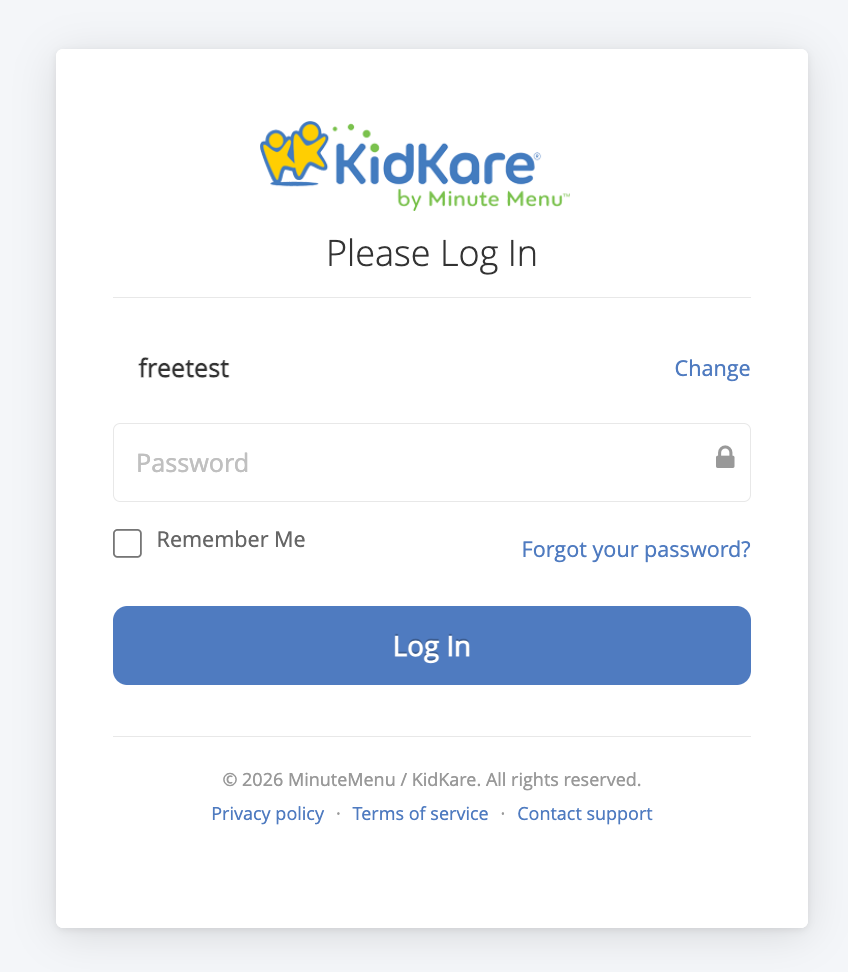Open the Privacy policy
This screenshot has height=972, width=848.
(267, 813)
